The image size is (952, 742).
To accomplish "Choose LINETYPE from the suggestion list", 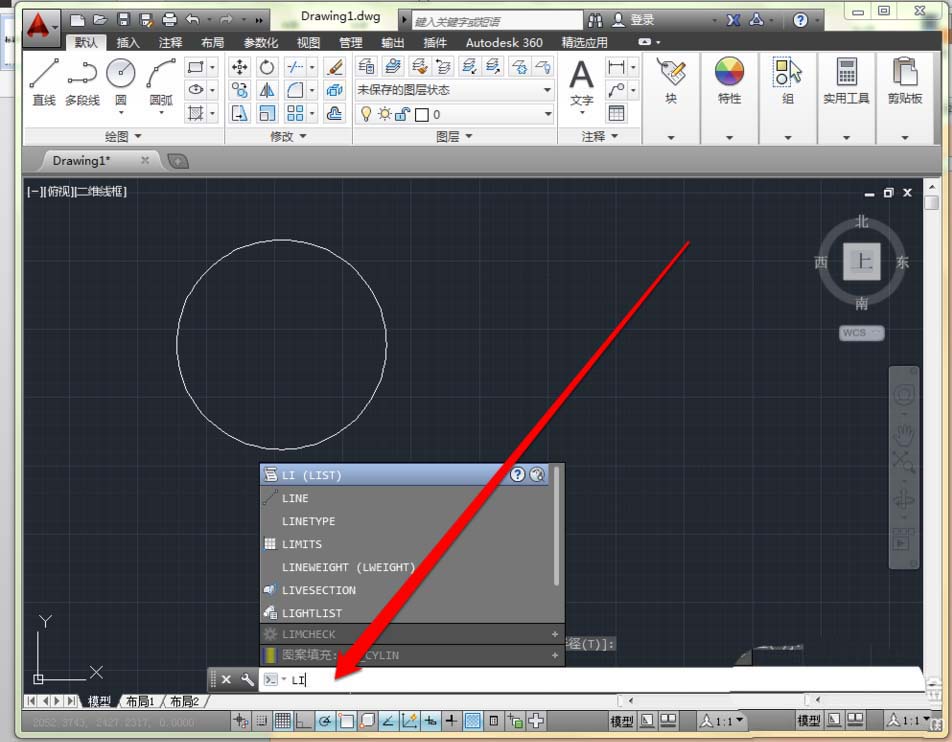I will pyautogui.click(x=406, y=521).
